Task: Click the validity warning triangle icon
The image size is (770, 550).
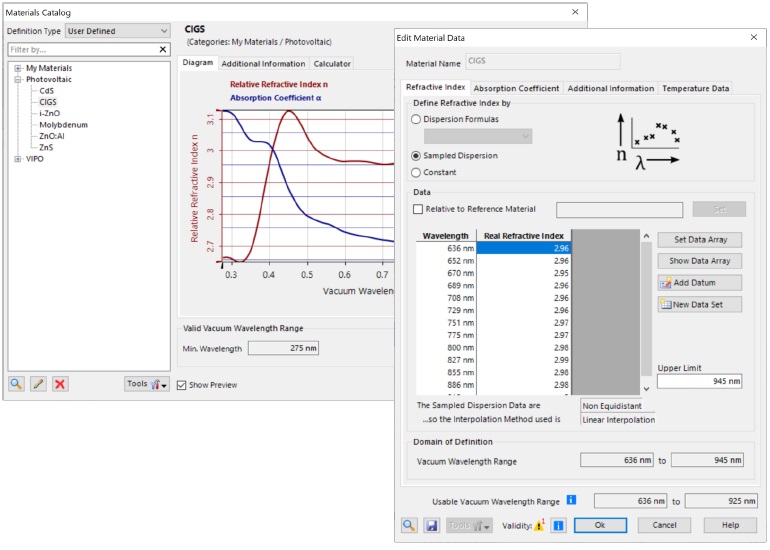Action: (538, 525)
